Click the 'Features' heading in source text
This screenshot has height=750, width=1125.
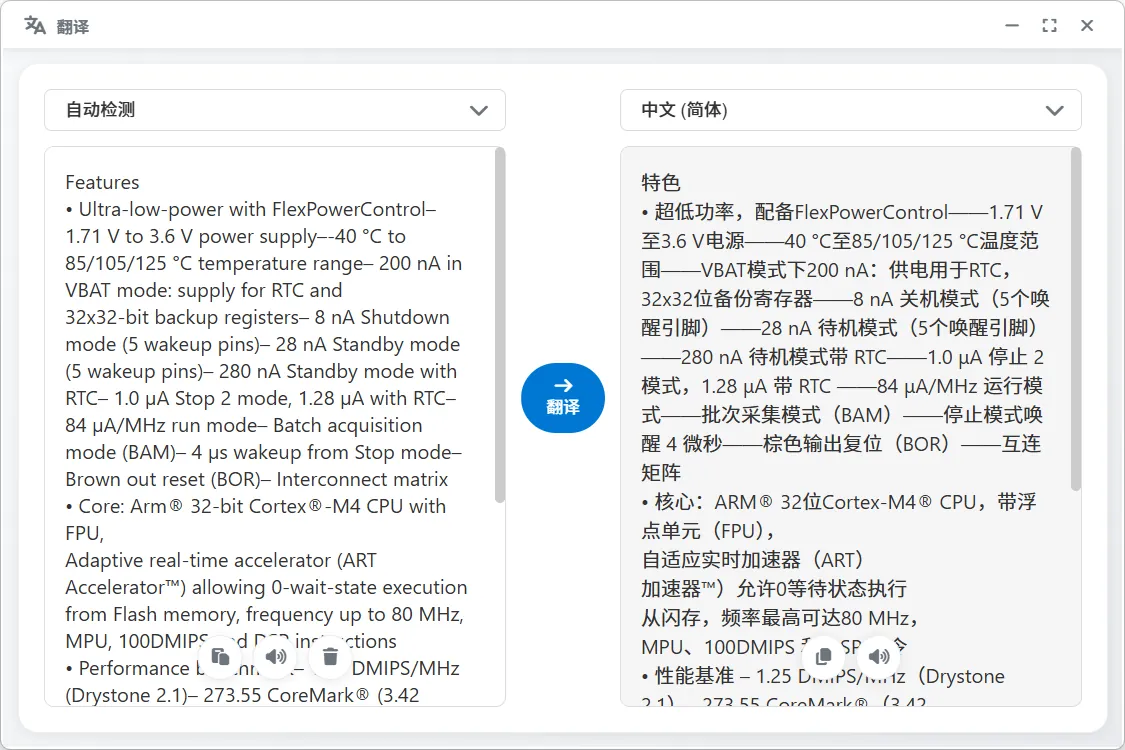tap(102, 182)
